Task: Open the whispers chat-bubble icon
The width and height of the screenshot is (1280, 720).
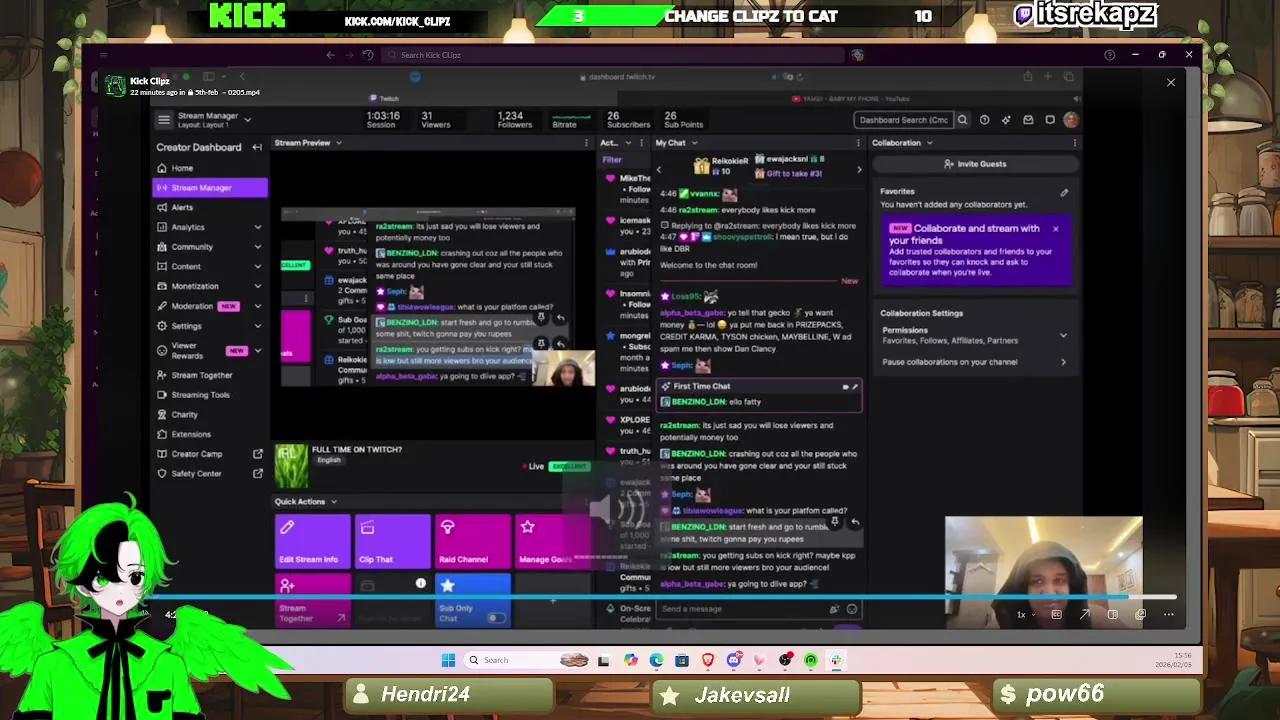Action: 1050,120
